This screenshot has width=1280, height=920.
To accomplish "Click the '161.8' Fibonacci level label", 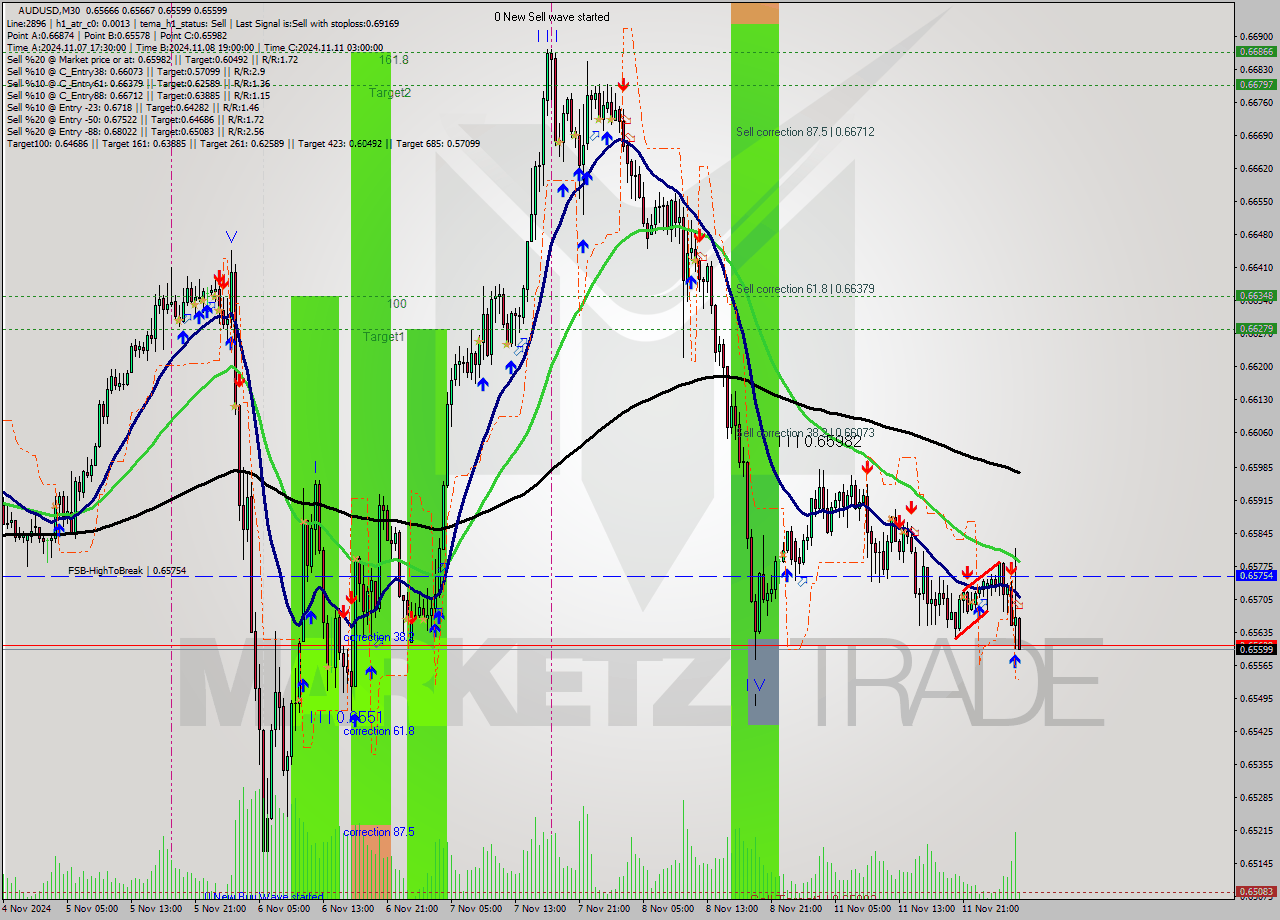I will pyautogui.click(x=393, y=60).
